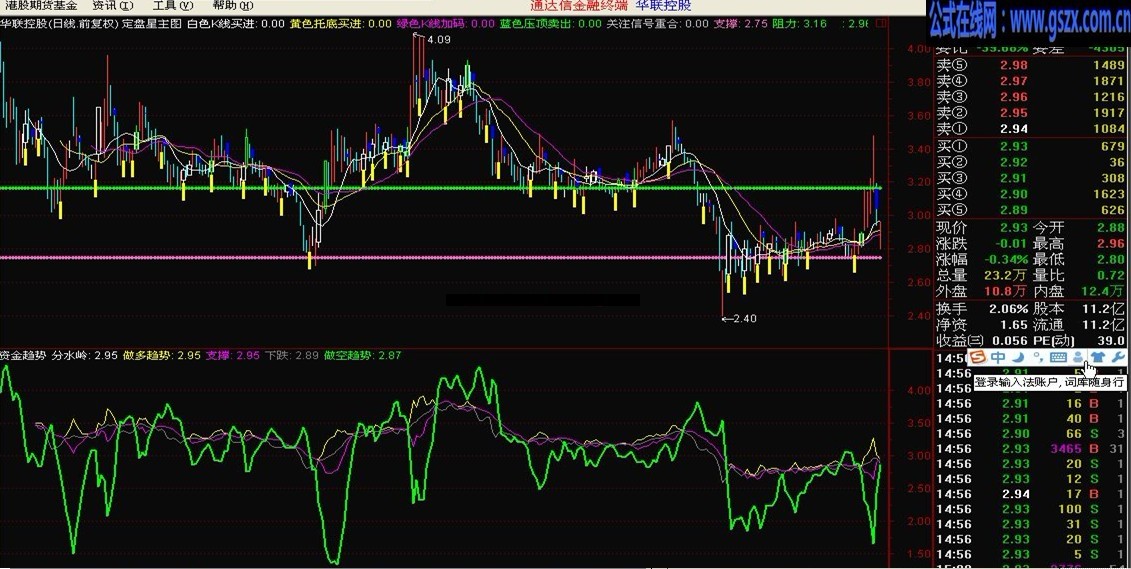Open the 工具(V) menu
1131x569 pixels.
(x=173, y=6)
